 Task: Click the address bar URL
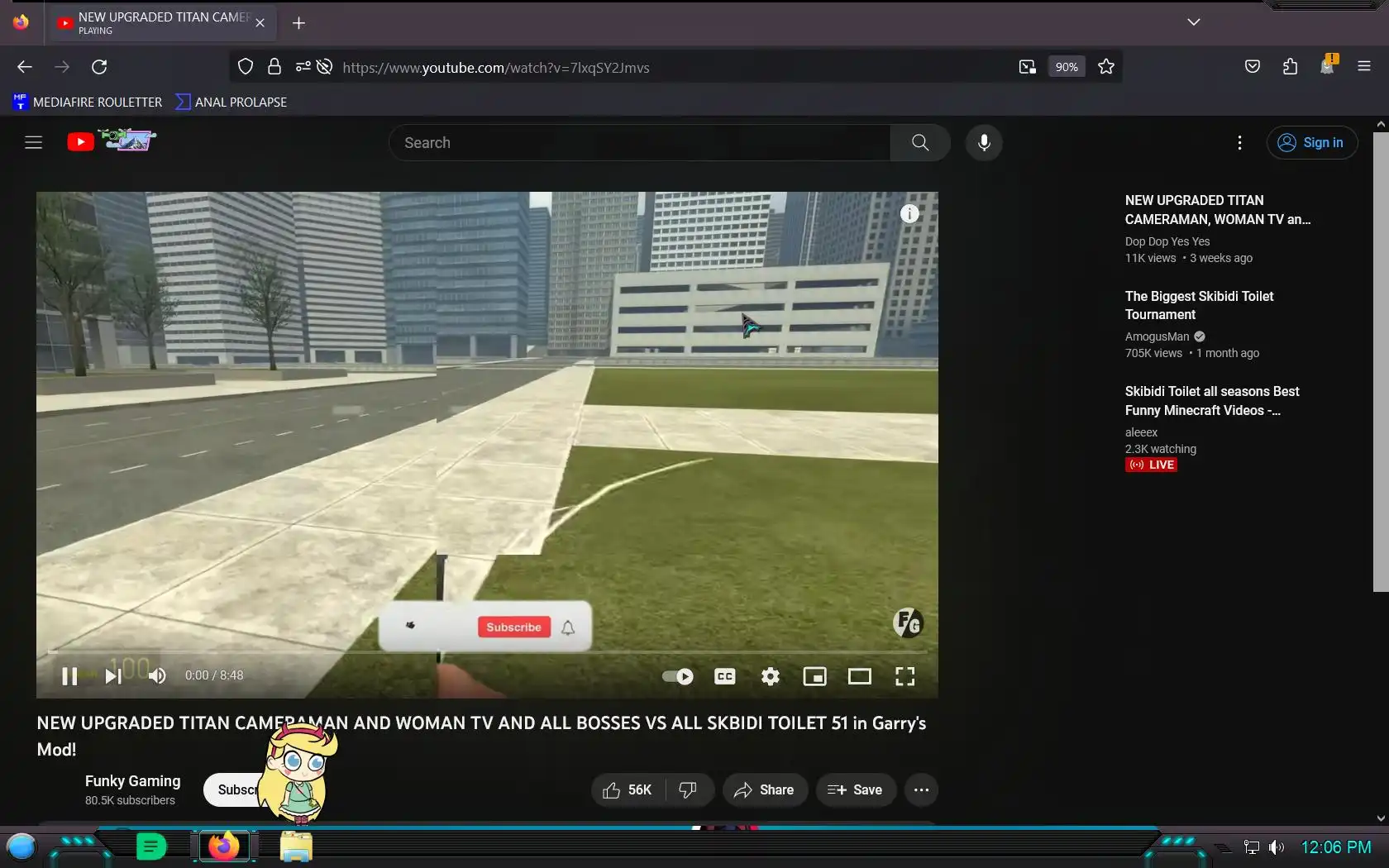(496, 68)
